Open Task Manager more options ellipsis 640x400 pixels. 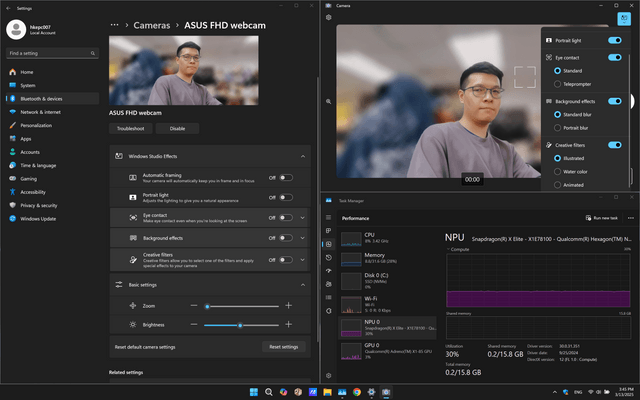tap(631, 218)
